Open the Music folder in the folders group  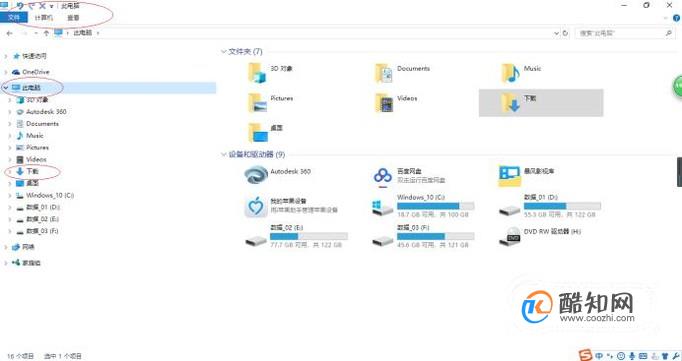(522, 73)
